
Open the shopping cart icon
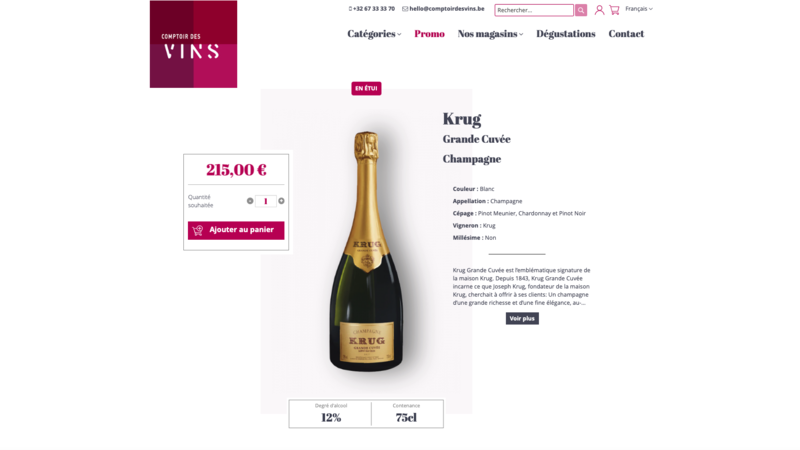click(614, 10)
